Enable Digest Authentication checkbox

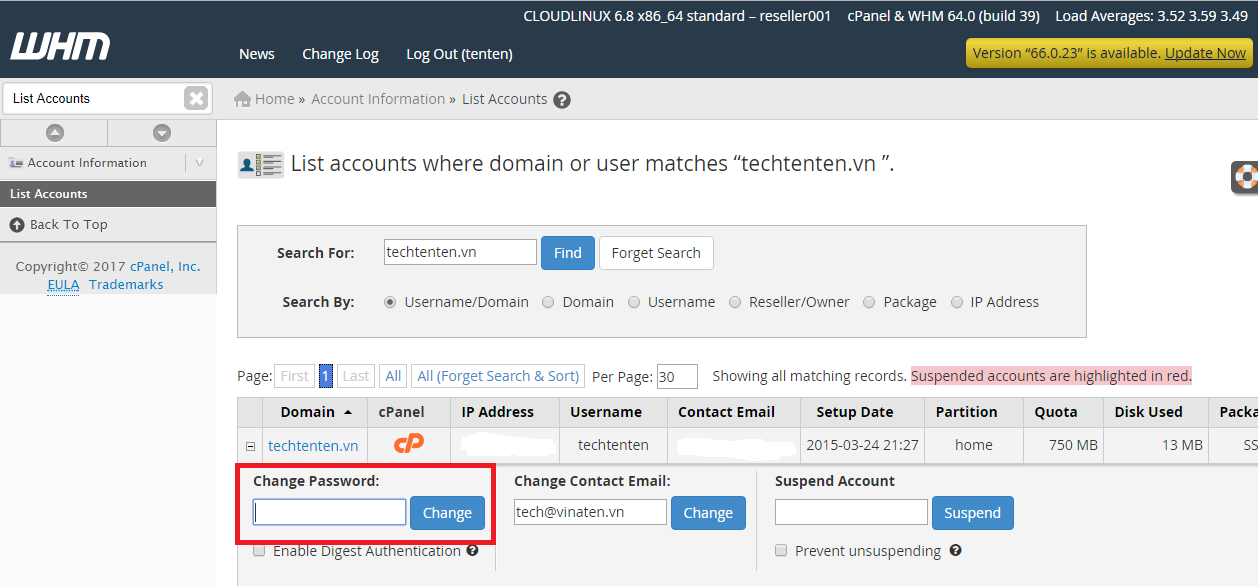coord(259,550)
